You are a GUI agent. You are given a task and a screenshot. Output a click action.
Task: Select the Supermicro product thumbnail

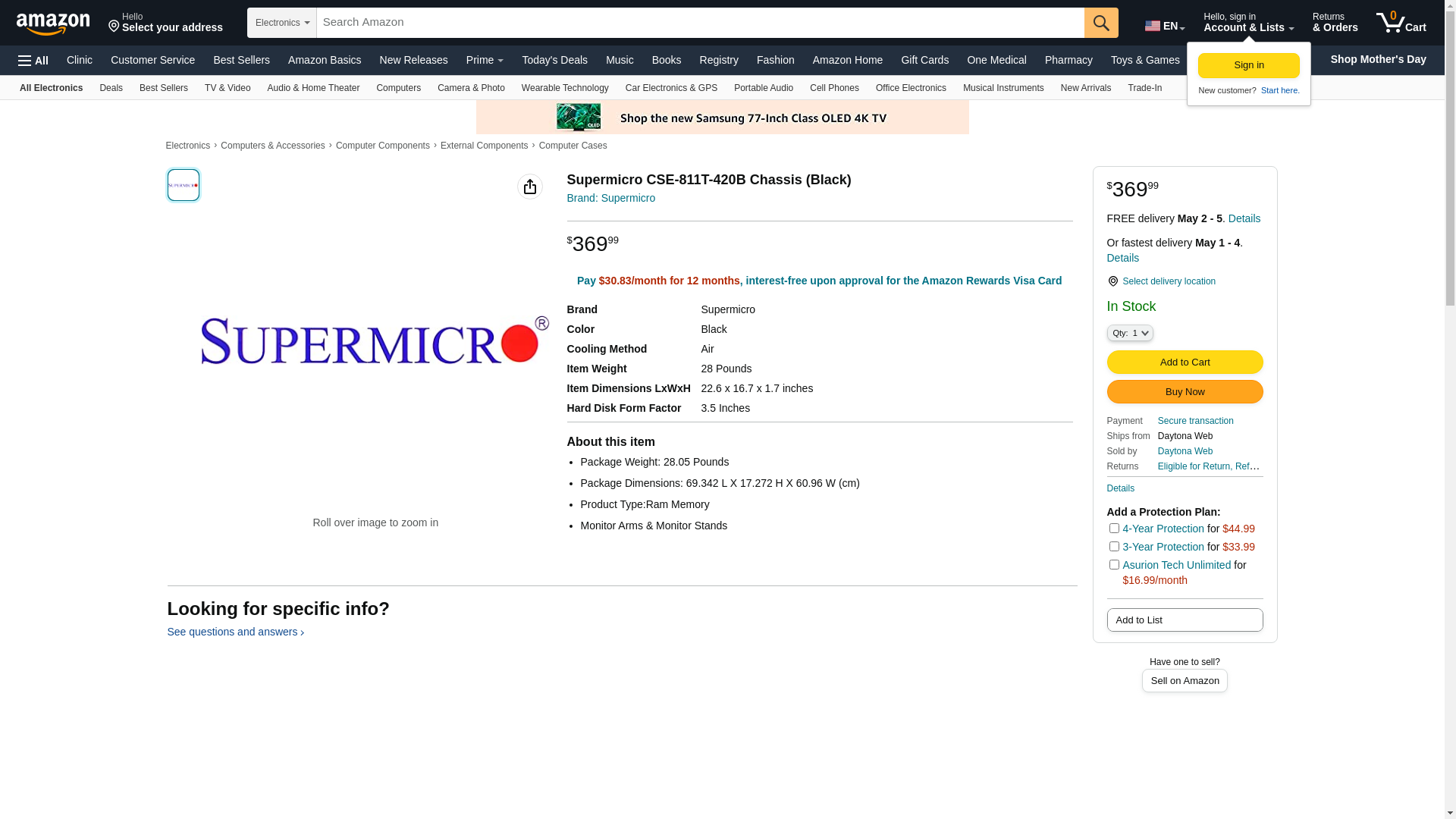[184, 185]
